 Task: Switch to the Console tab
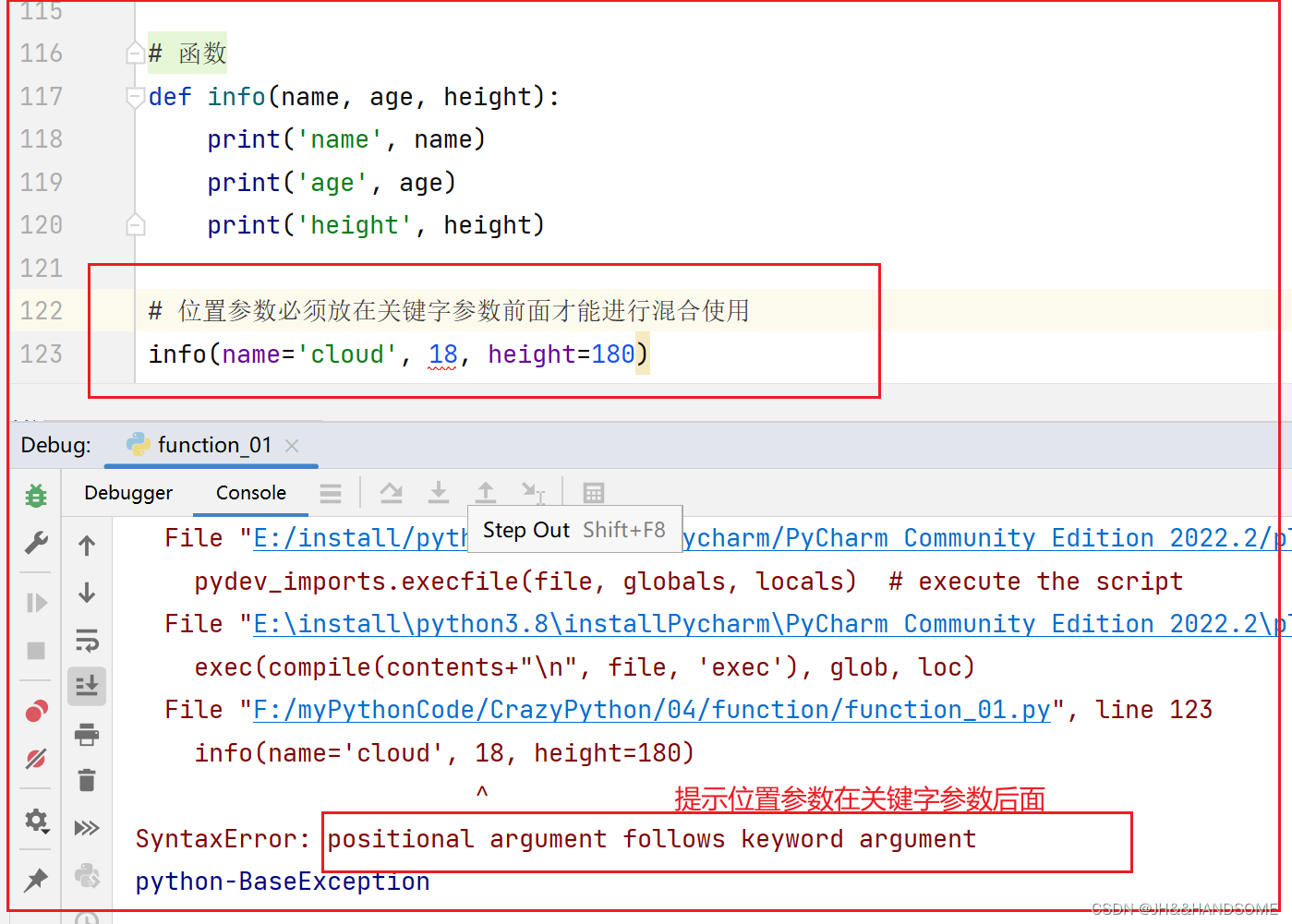click(x=251, y=493)
